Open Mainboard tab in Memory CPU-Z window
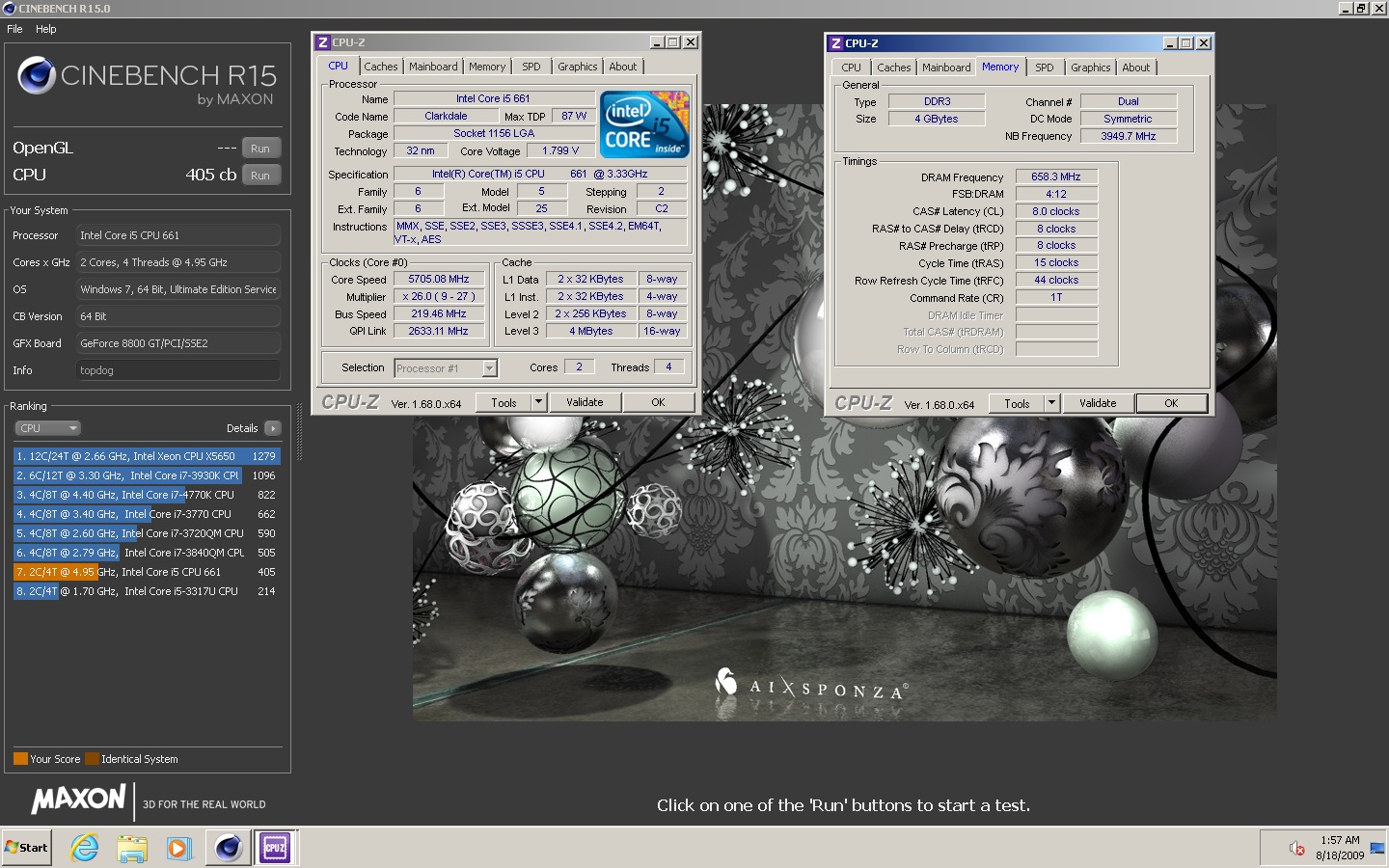 pyautogui.click(x=946, y=68)
